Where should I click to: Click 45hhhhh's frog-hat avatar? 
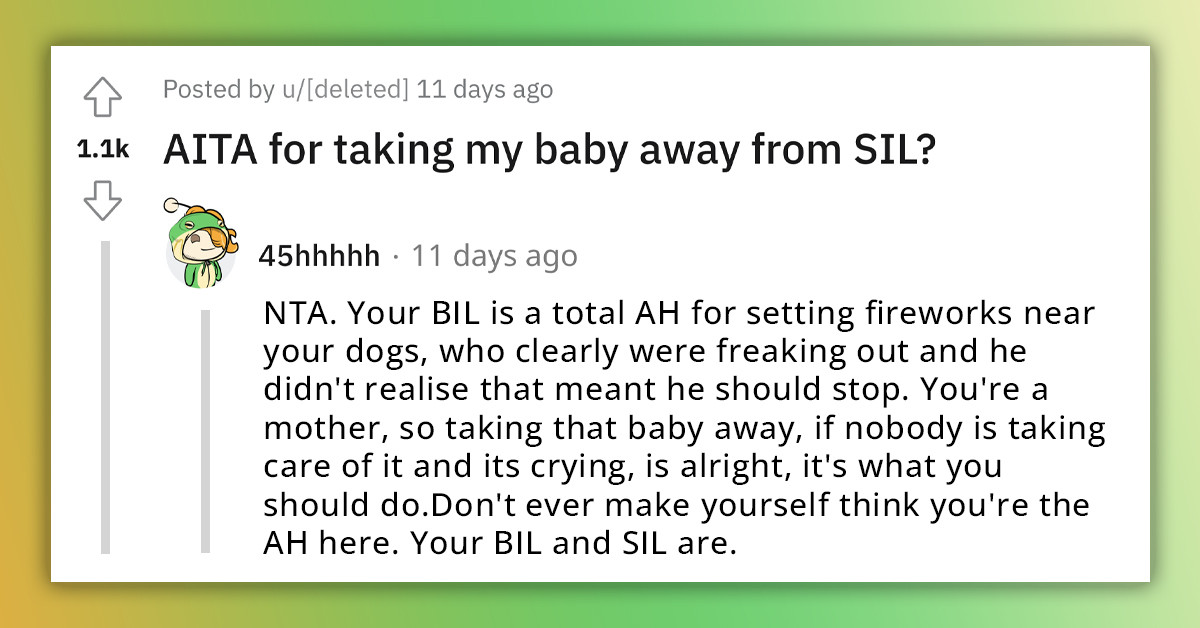(x=201, y=252)
